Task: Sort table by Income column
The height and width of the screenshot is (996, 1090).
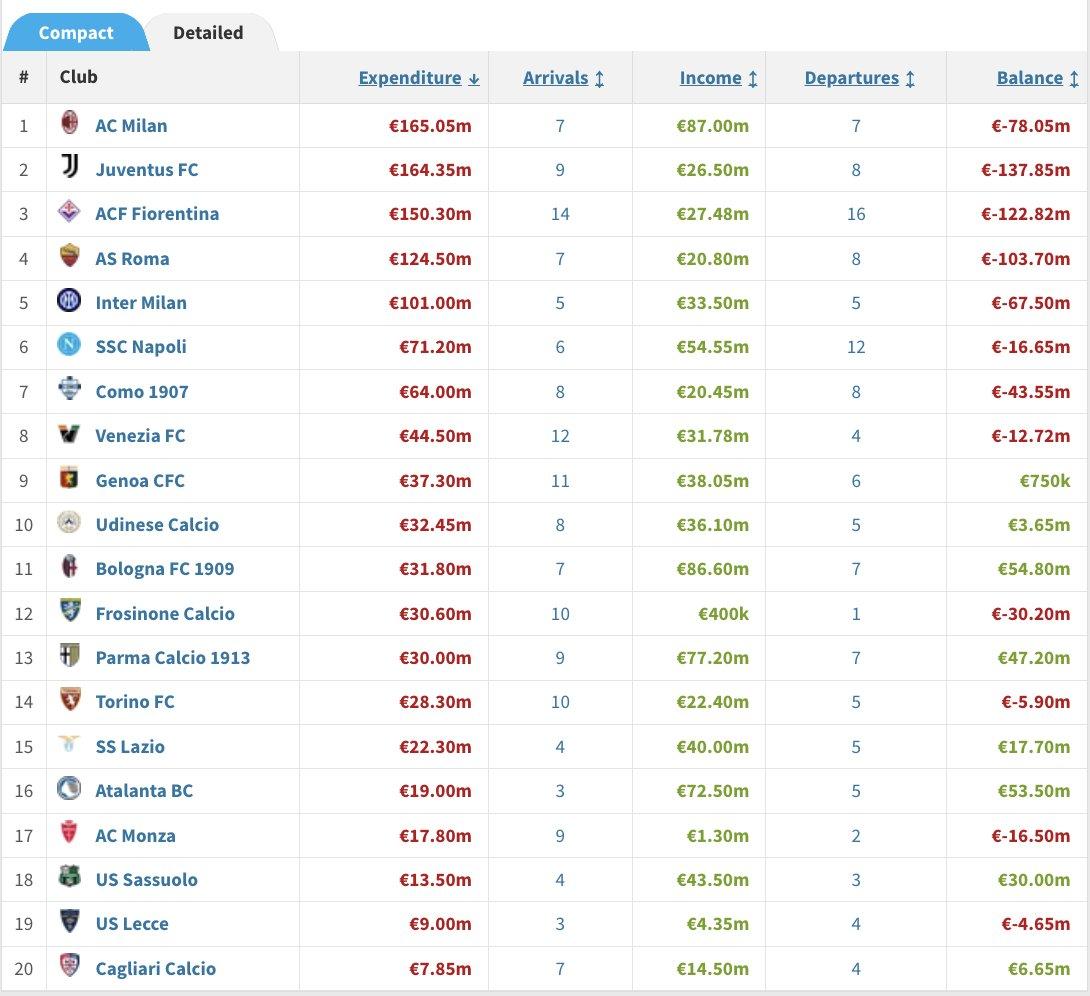Action: click(718, 78)
